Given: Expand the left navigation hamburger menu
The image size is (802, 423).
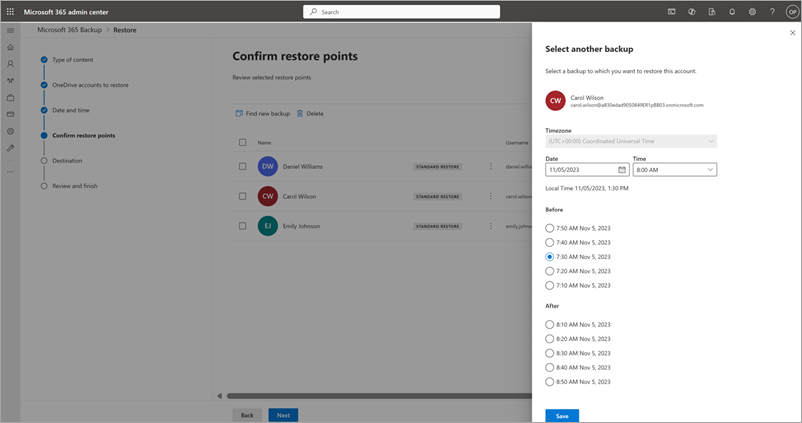Looking at the screenshot, I should (x=11, y=30).
